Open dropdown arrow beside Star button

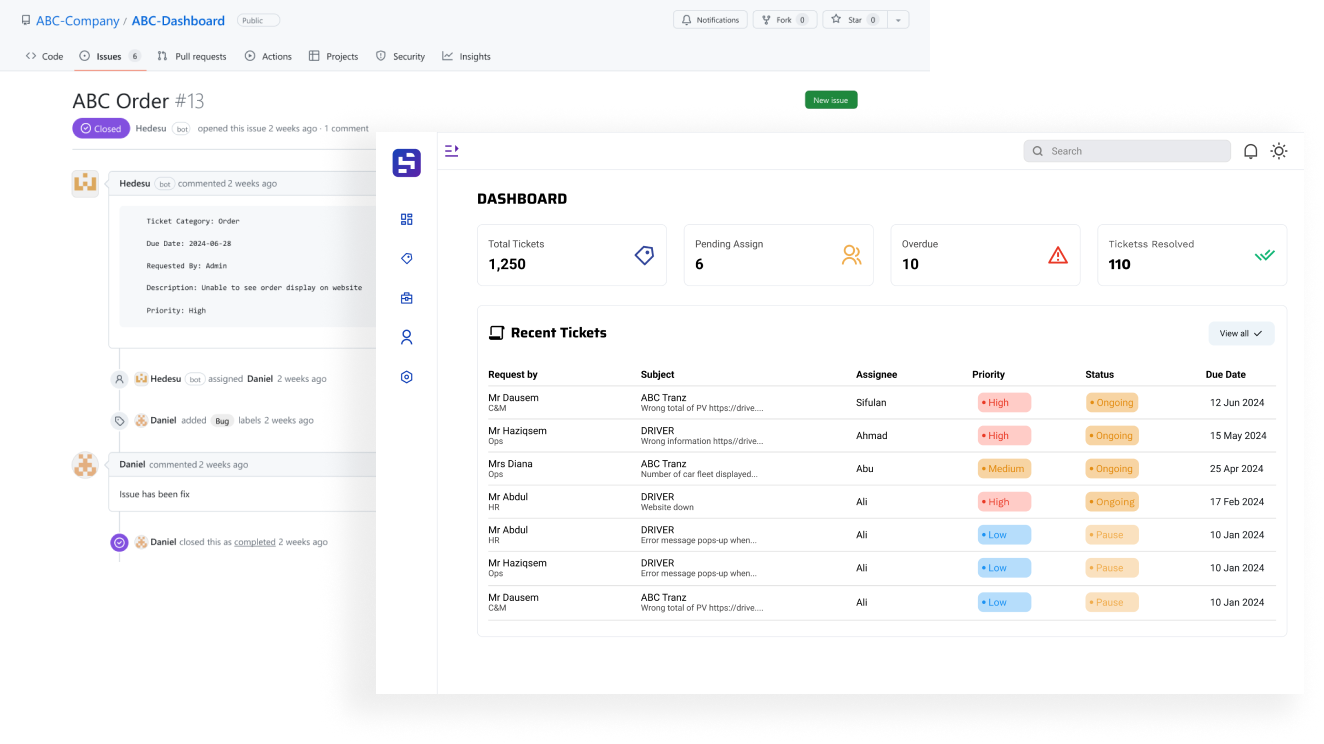point(897,20)
